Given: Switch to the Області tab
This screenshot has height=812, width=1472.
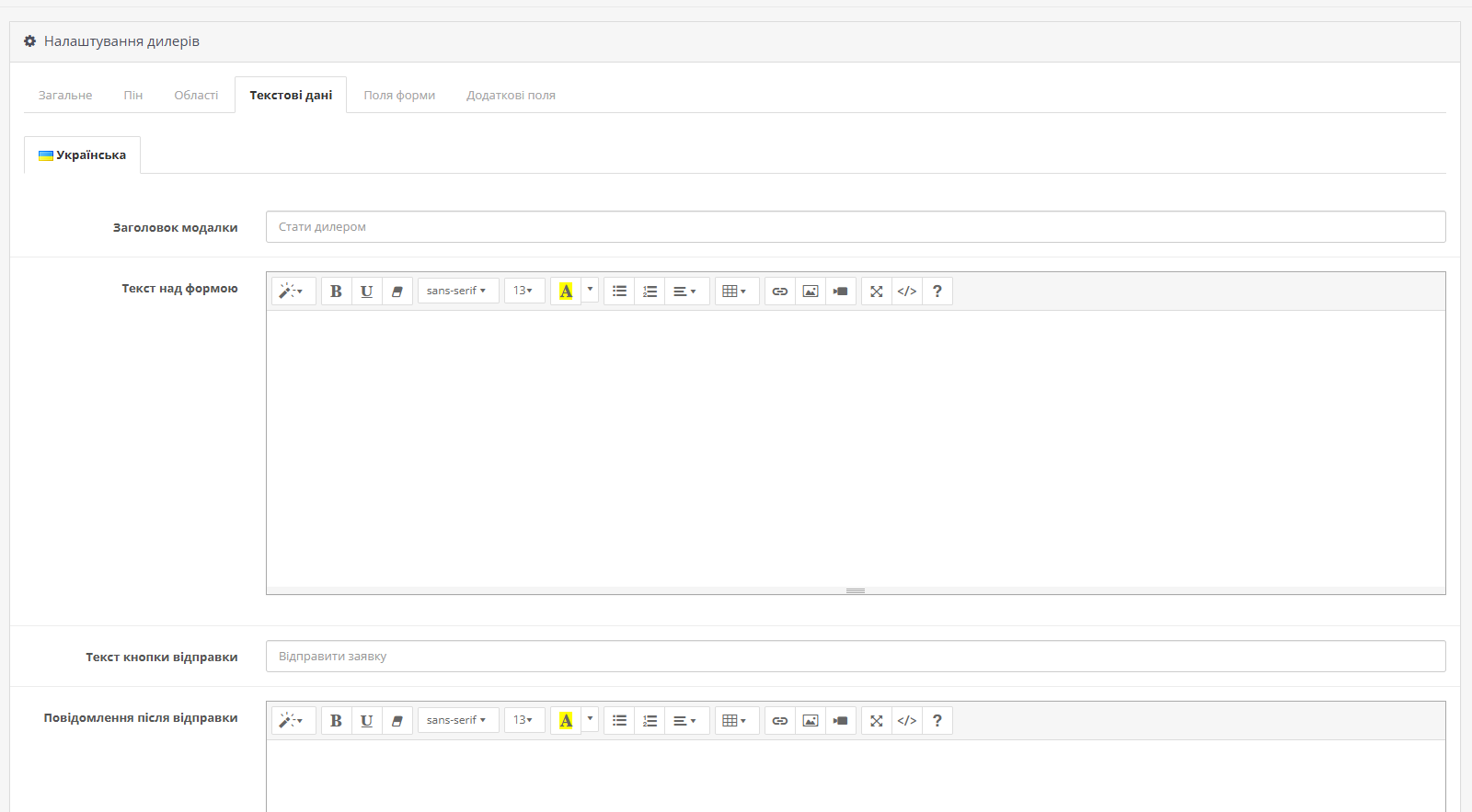Looking at the screenshot, I should pyautogui.click(x=196, y=95).
